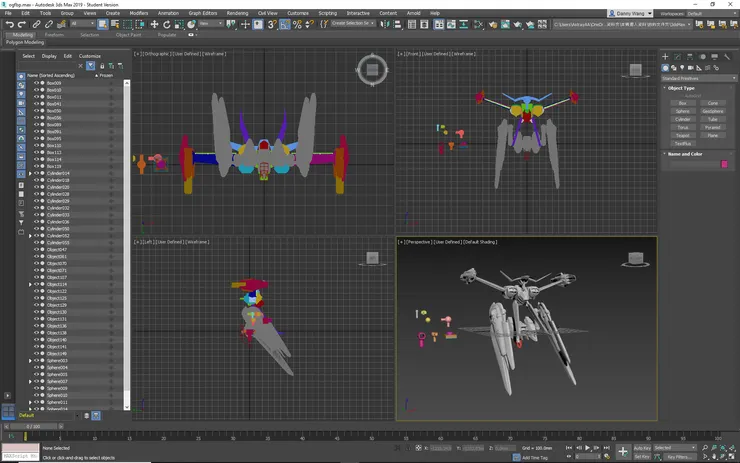The width and height of the screenshot is (740, 463).
Task: Expand the Cylinder014 tree item
Action: point(30,173)
